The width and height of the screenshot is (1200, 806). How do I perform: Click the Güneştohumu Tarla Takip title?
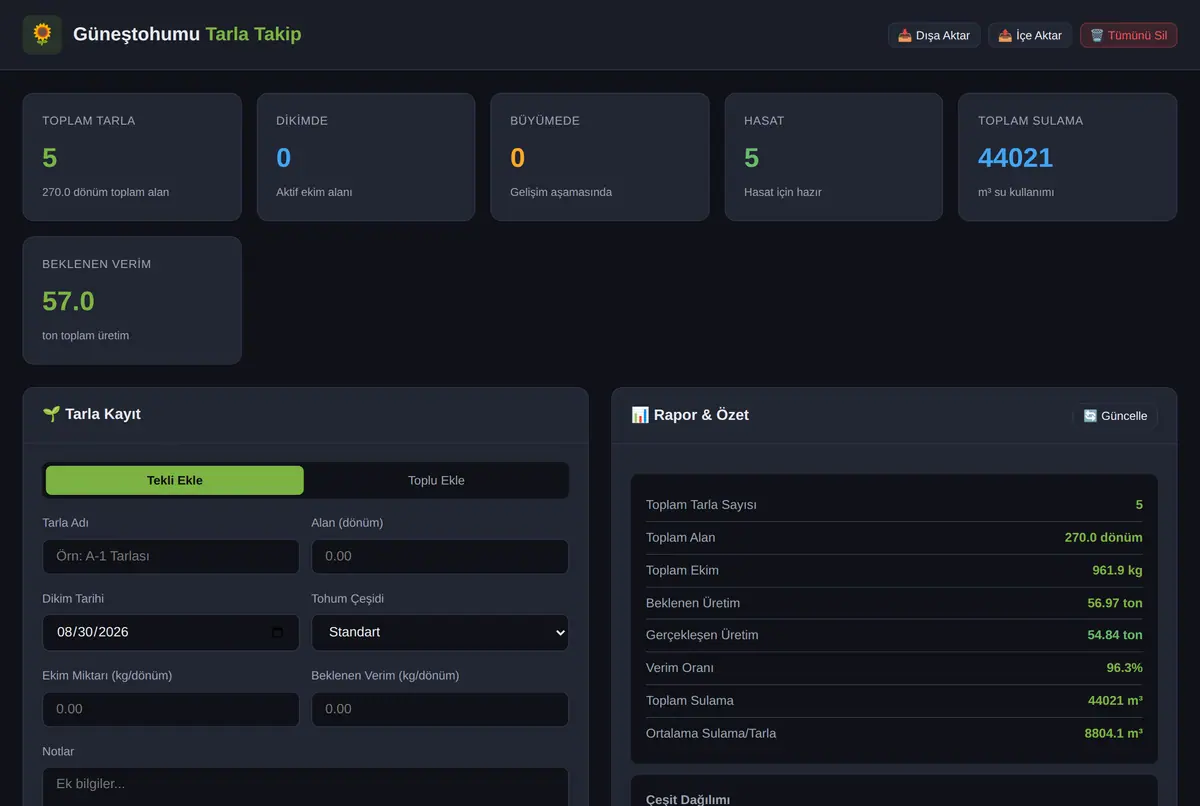(187, 34)
